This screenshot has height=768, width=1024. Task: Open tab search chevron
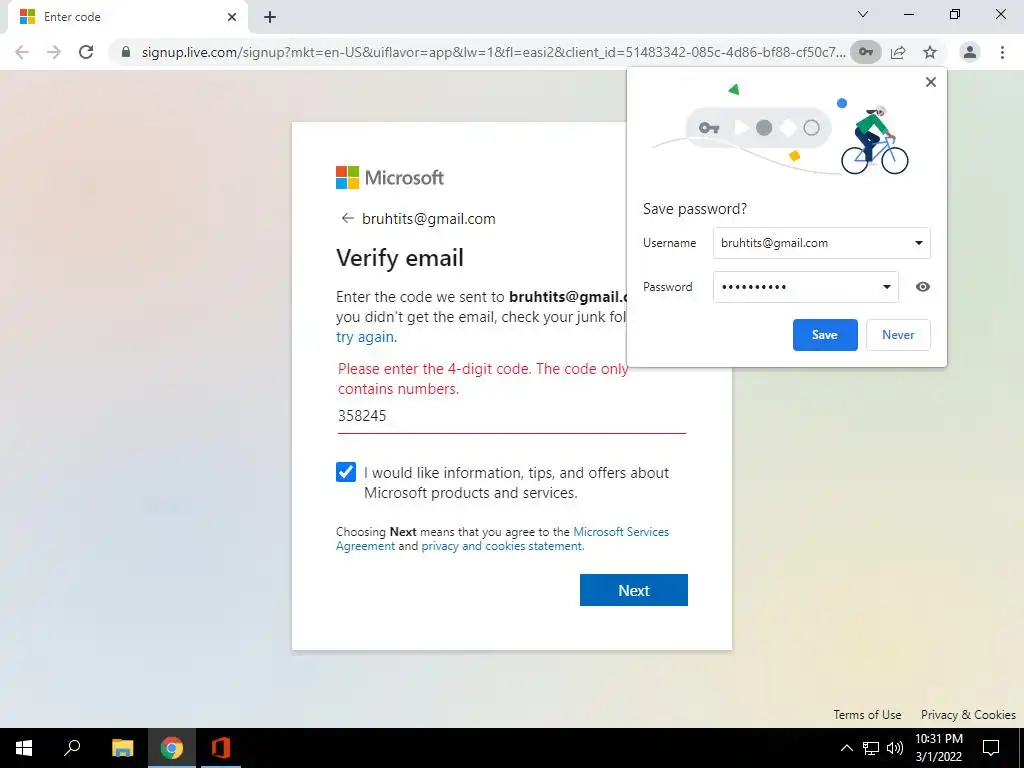pyautogui.click(x=863, y=14)
